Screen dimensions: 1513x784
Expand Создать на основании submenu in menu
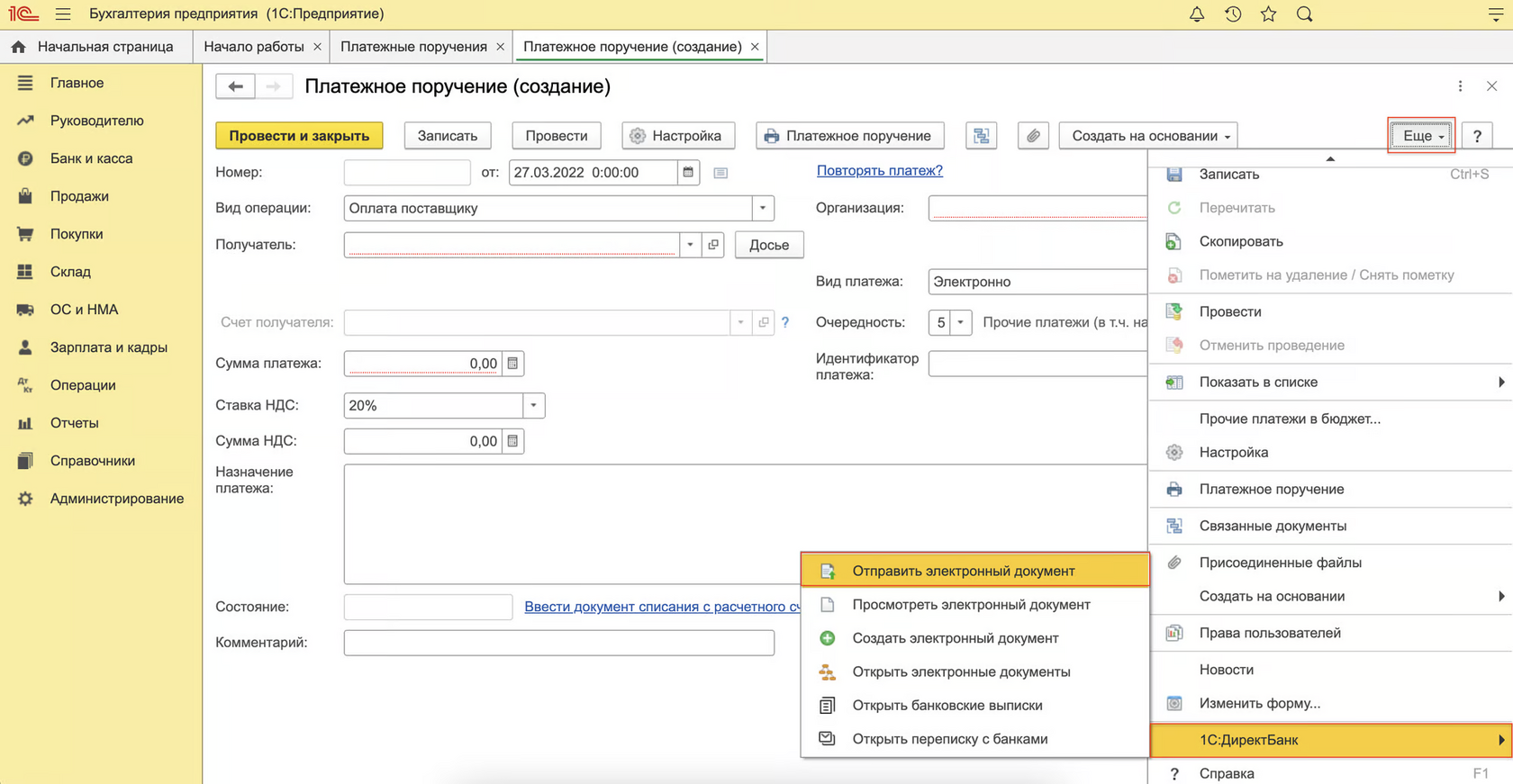(1330, 596)
